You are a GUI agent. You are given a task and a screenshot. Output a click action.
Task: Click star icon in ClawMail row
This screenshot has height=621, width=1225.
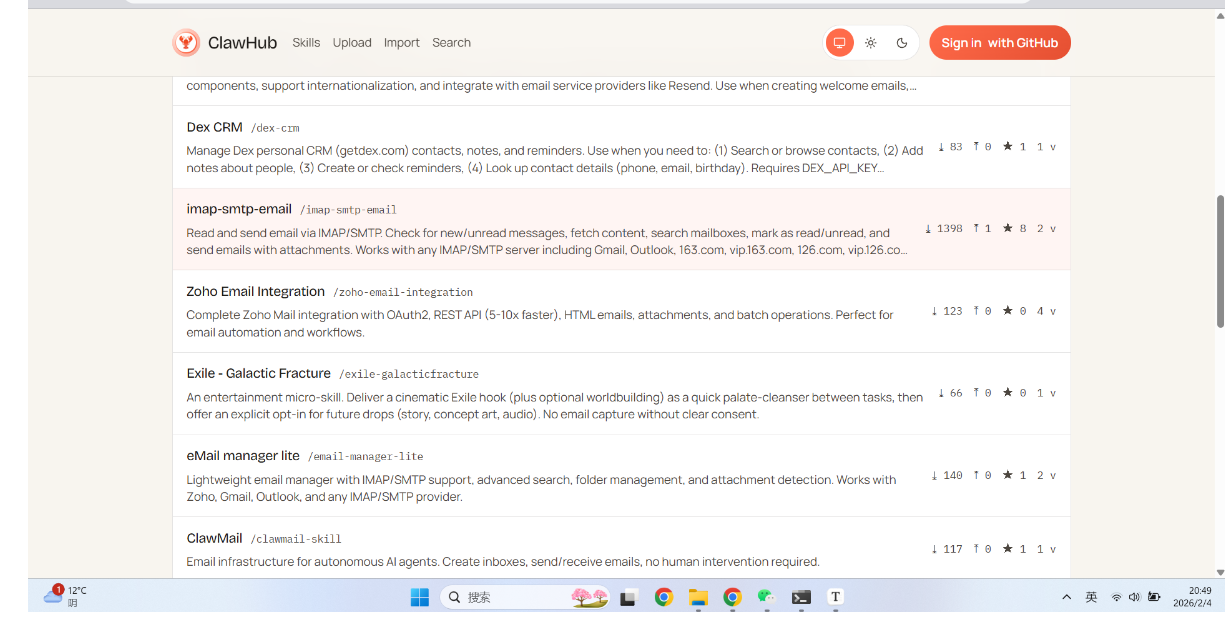point(1008,549)
